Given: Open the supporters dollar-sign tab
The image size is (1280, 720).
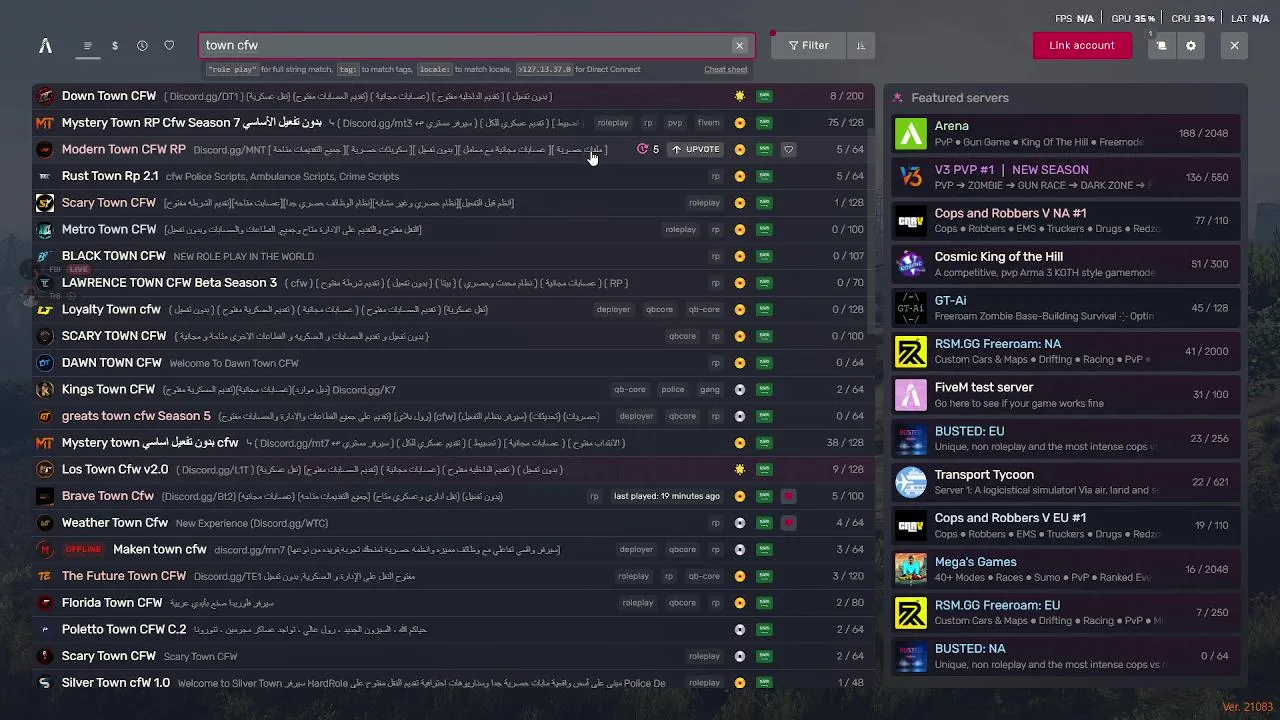Looking at the screenshot, I should [x=115, y=46].
